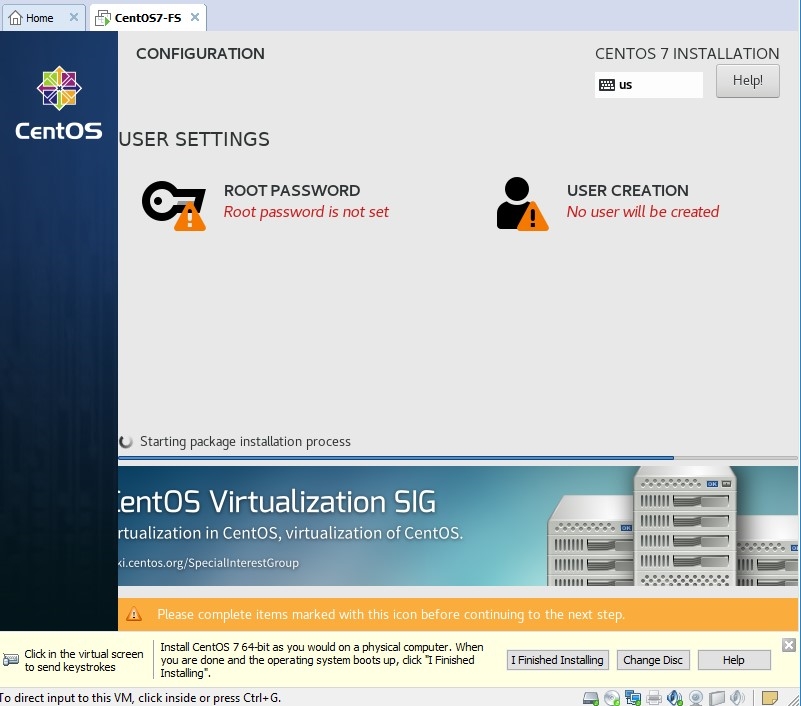Close the Home tab
Image resolution: width=801 pixels, height=706 pixels.
(x=74, y=18)
